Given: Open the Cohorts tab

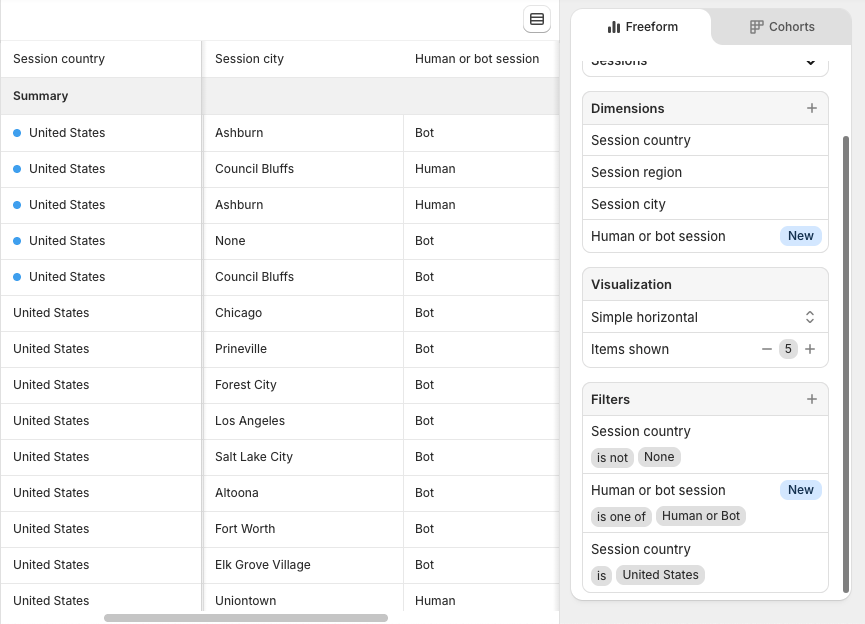Looking at the screenshot, I should pos(782,27).
